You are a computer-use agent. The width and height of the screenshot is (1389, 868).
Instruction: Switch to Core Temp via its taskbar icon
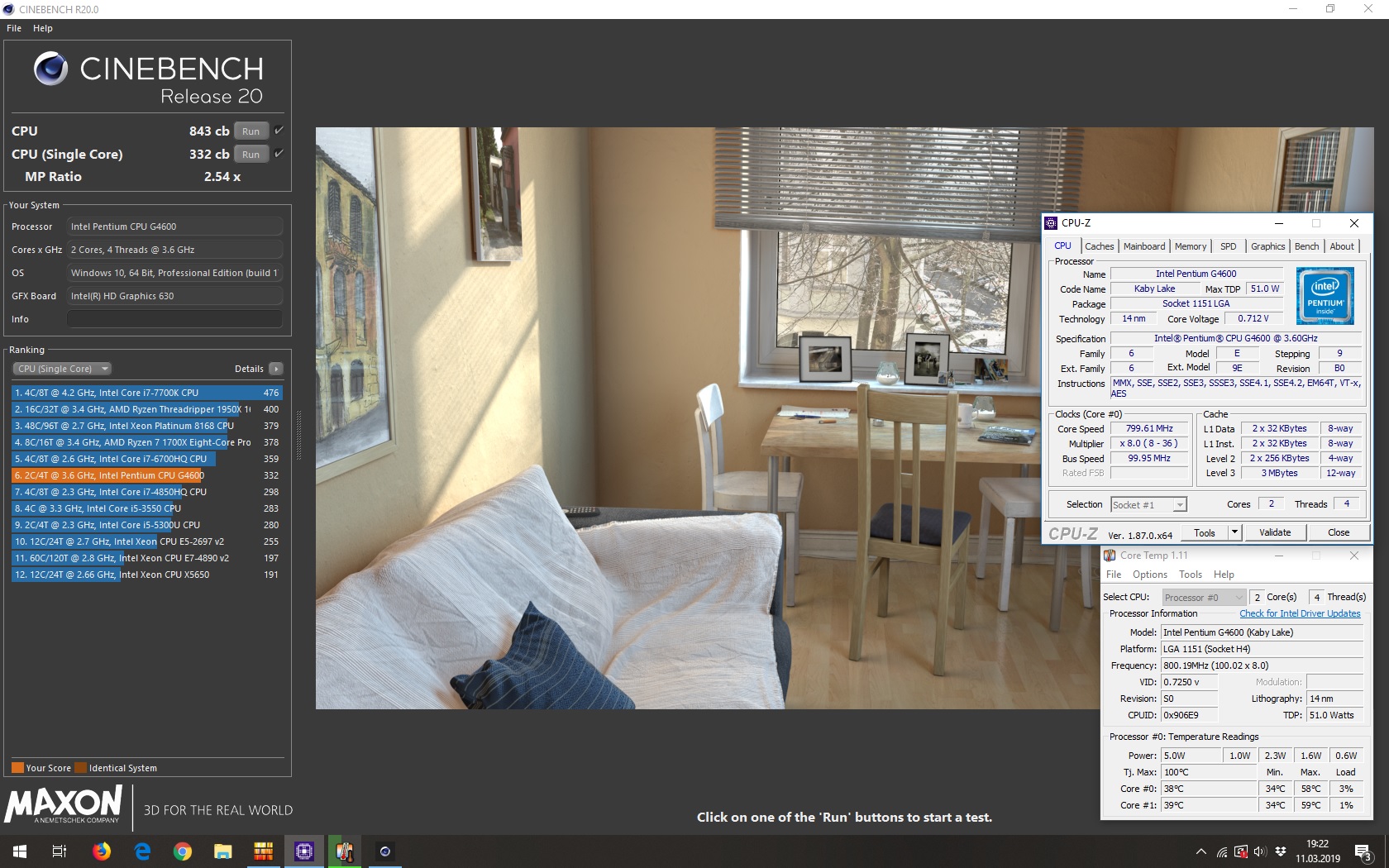345,851
